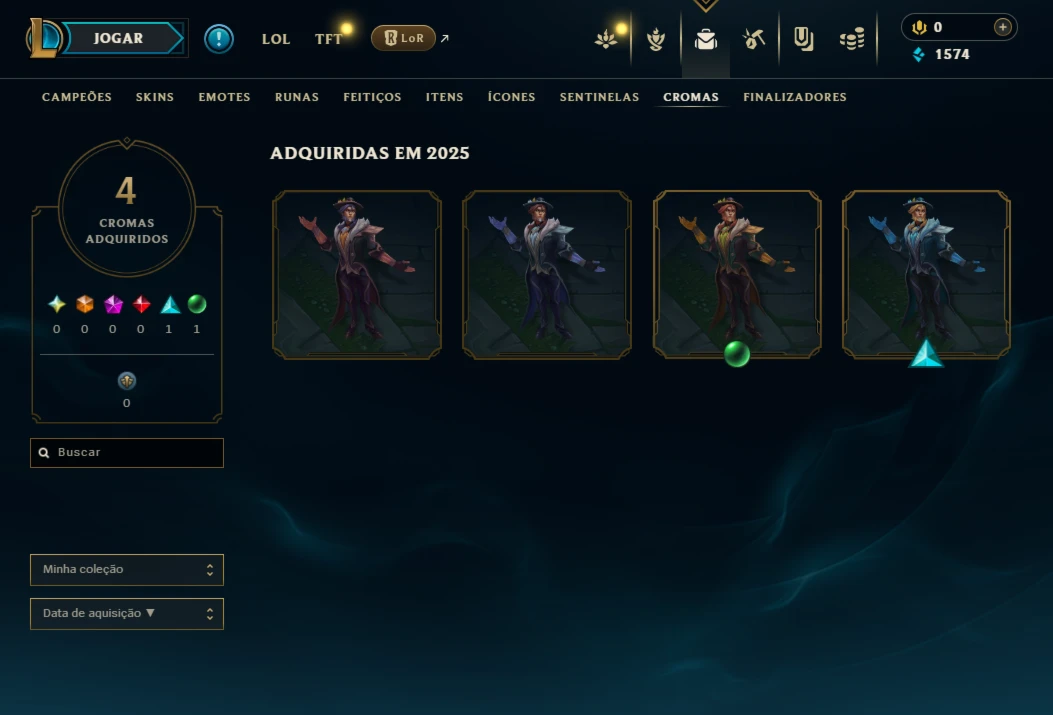The image size is (1053, 715).
Task: Click the red ruby gem filter icon
Action: pos(141,304)
